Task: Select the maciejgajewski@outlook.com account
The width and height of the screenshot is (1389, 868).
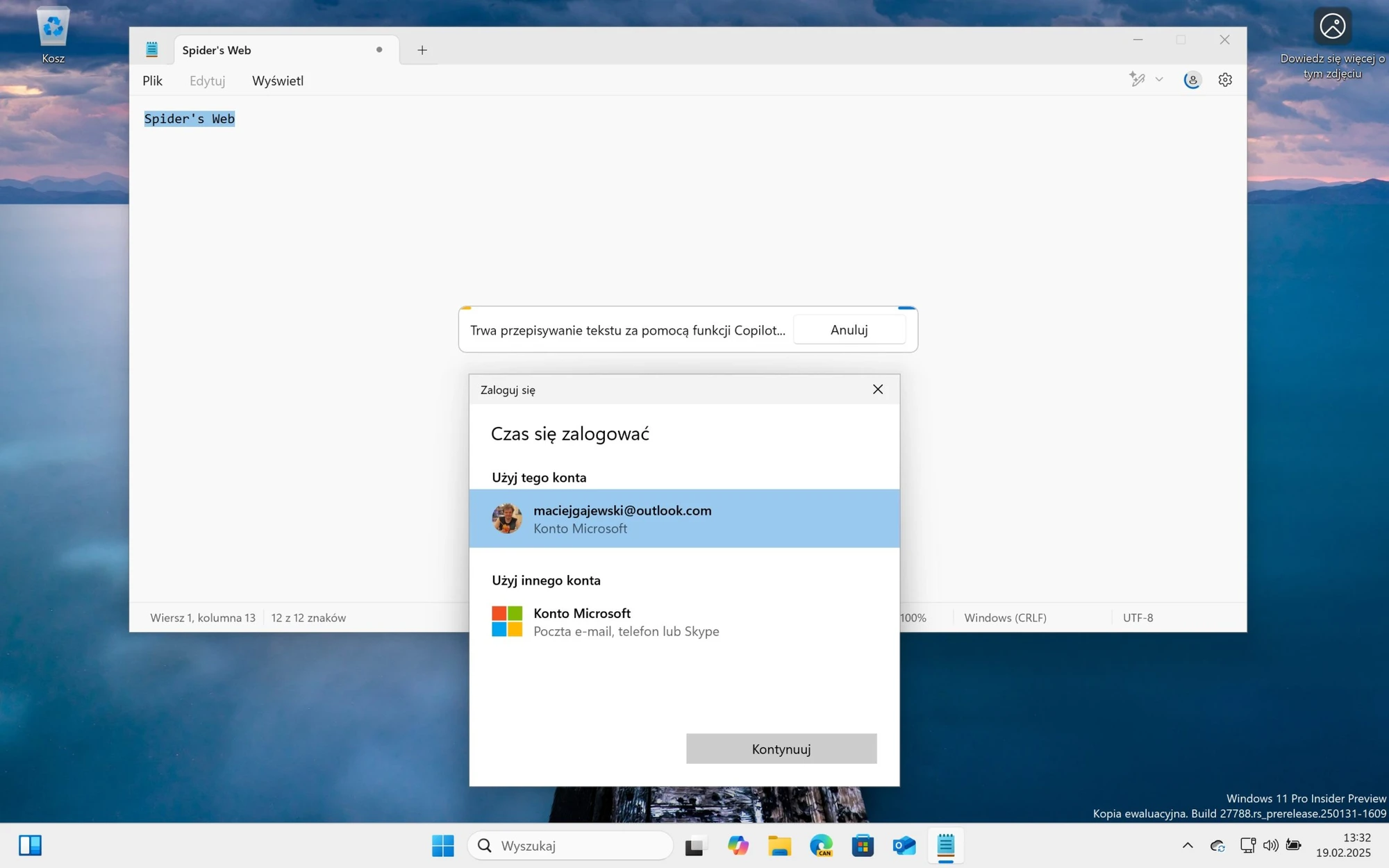Action: click(x=684, y=519)
